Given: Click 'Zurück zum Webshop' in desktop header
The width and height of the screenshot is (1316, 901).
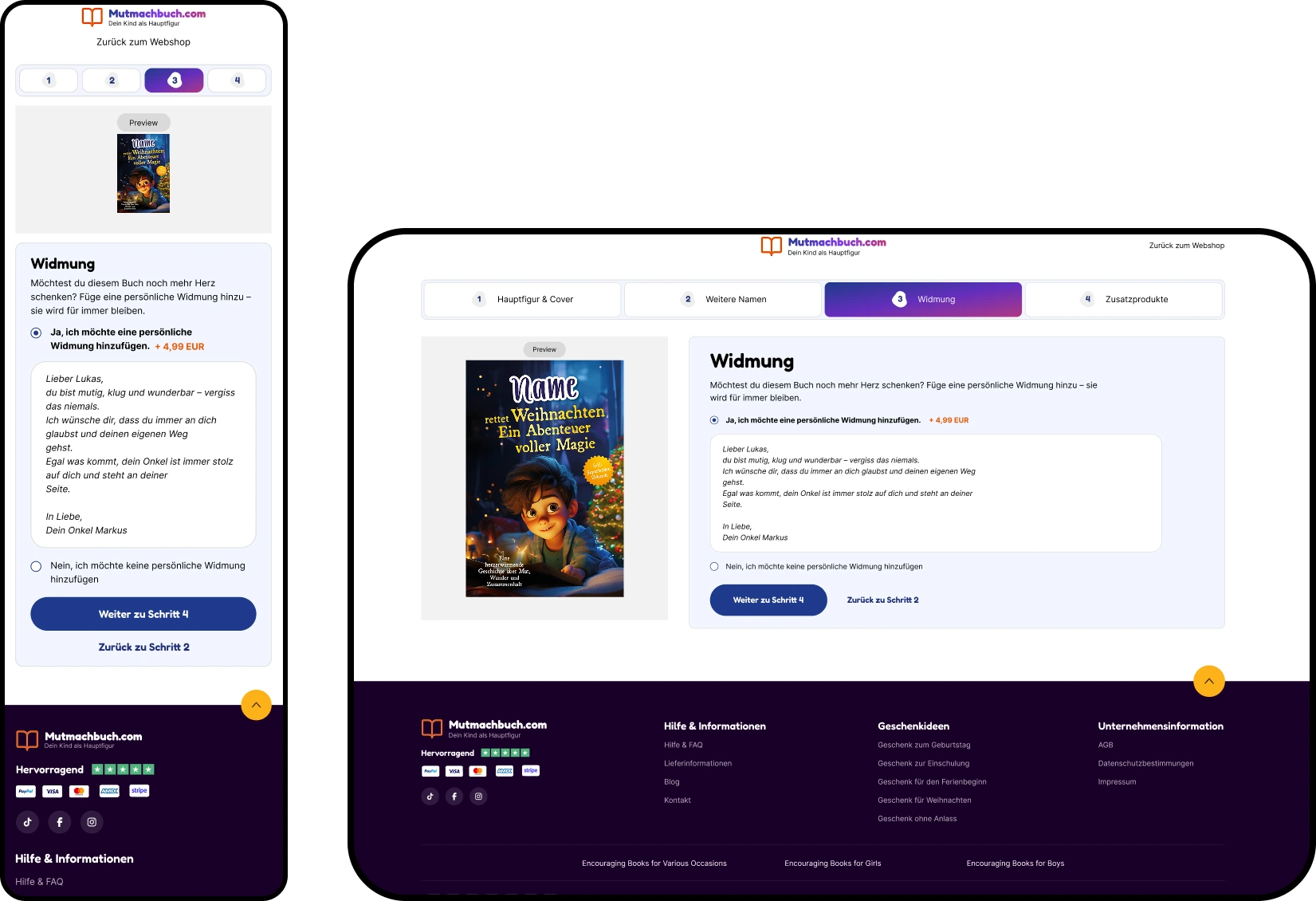Looking at the screenshot, I should pos(1186,246).
